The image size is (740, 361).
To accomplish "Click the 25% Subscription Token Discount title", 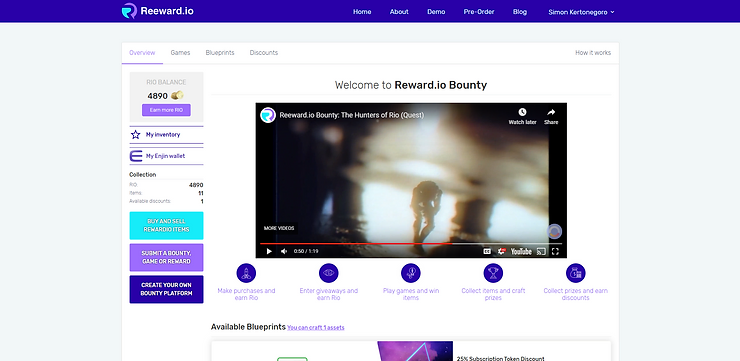I will 500,359.
